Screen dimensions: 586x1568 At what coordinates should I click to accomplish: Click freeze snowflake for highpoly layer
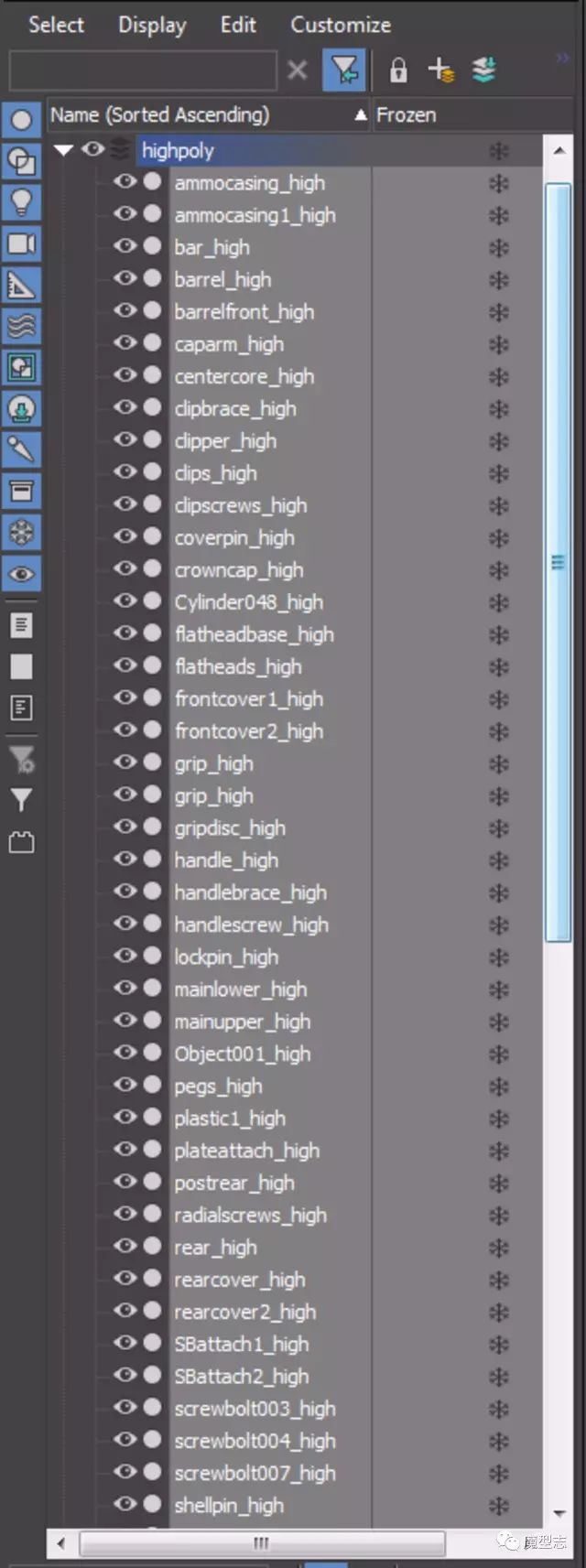point(499,151)
